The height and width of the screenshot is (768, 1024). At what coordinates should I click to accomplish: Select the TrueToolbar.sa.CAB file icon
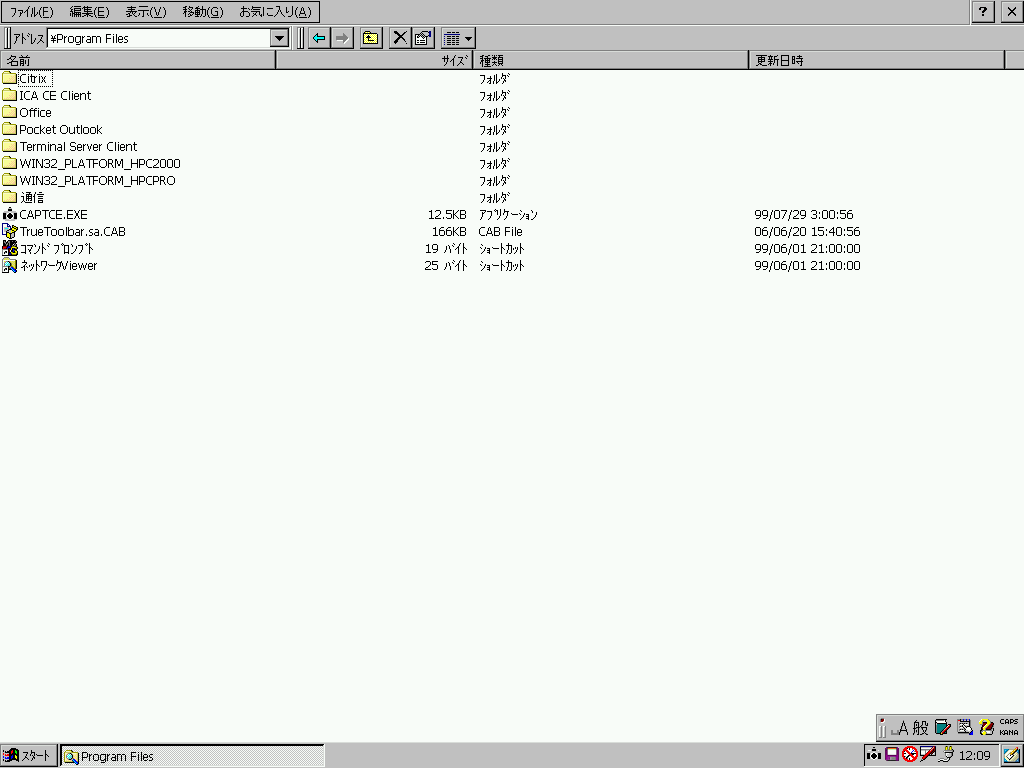click(9, 231)
